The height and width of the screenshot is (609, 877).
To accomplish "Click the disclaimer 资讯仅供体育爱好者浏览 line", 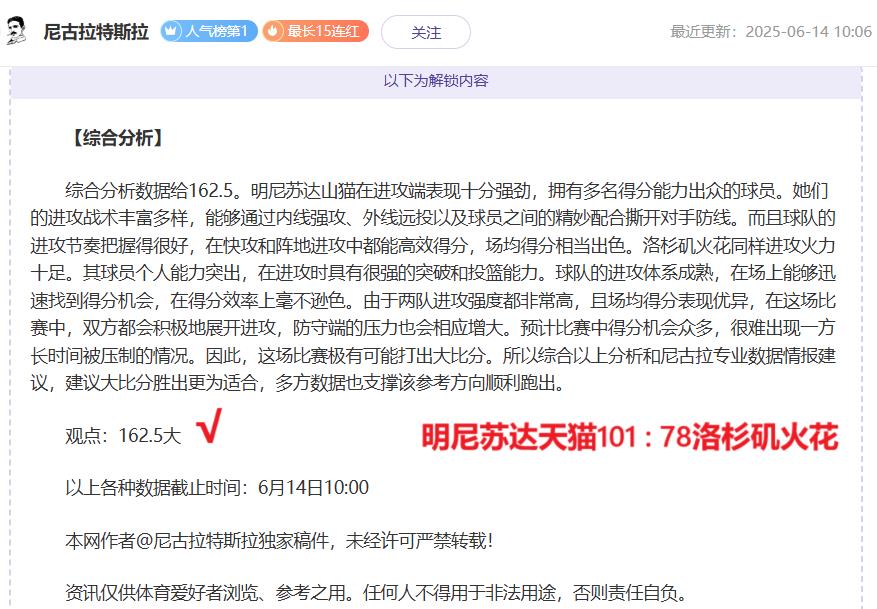I will coord(376,593).
